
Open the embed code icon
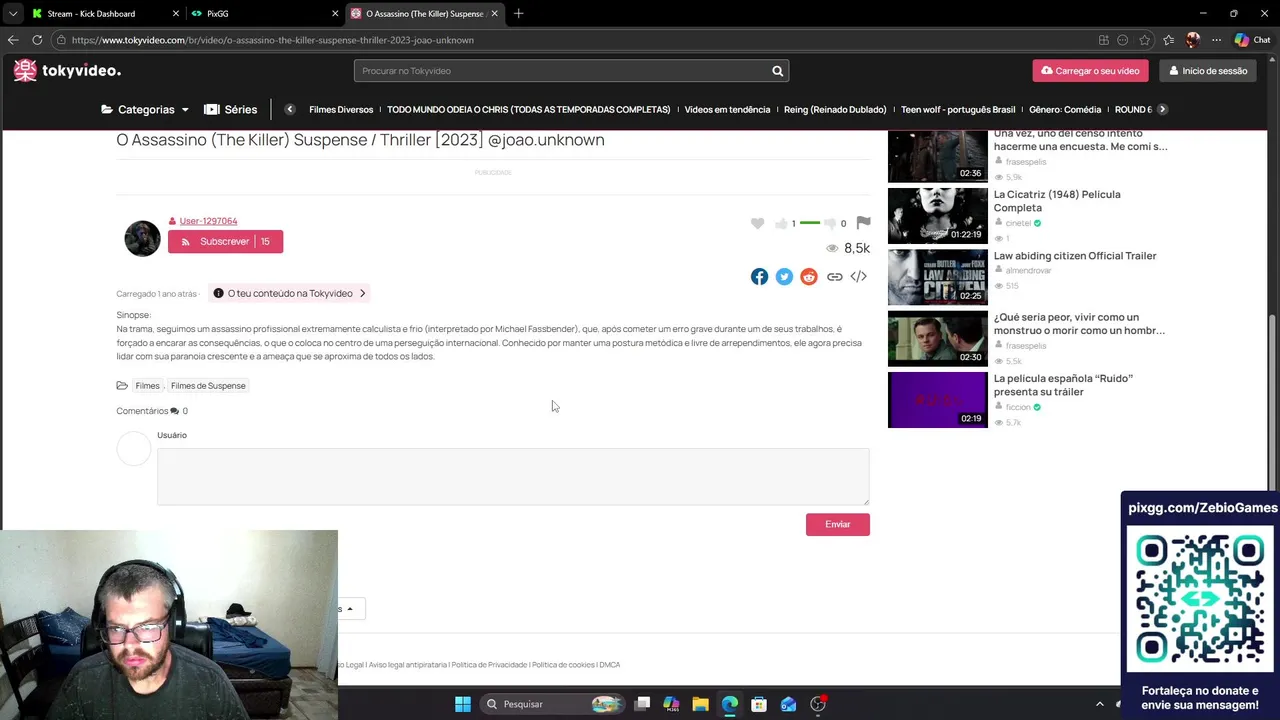858,277
